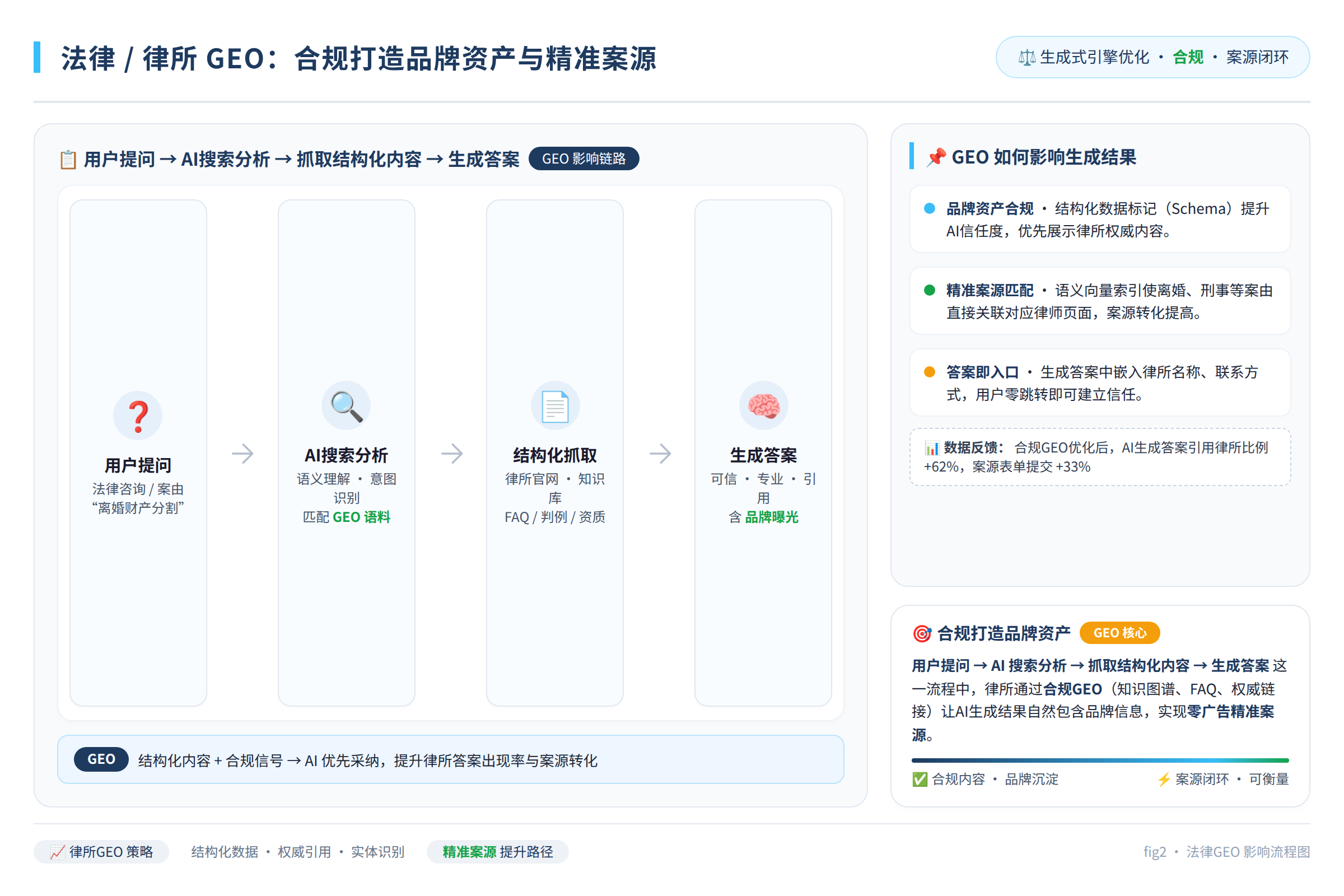Click the green dot beside 精准案源匹配
This screenshot has height=896, width=1344.
click(x=930, y=290)
